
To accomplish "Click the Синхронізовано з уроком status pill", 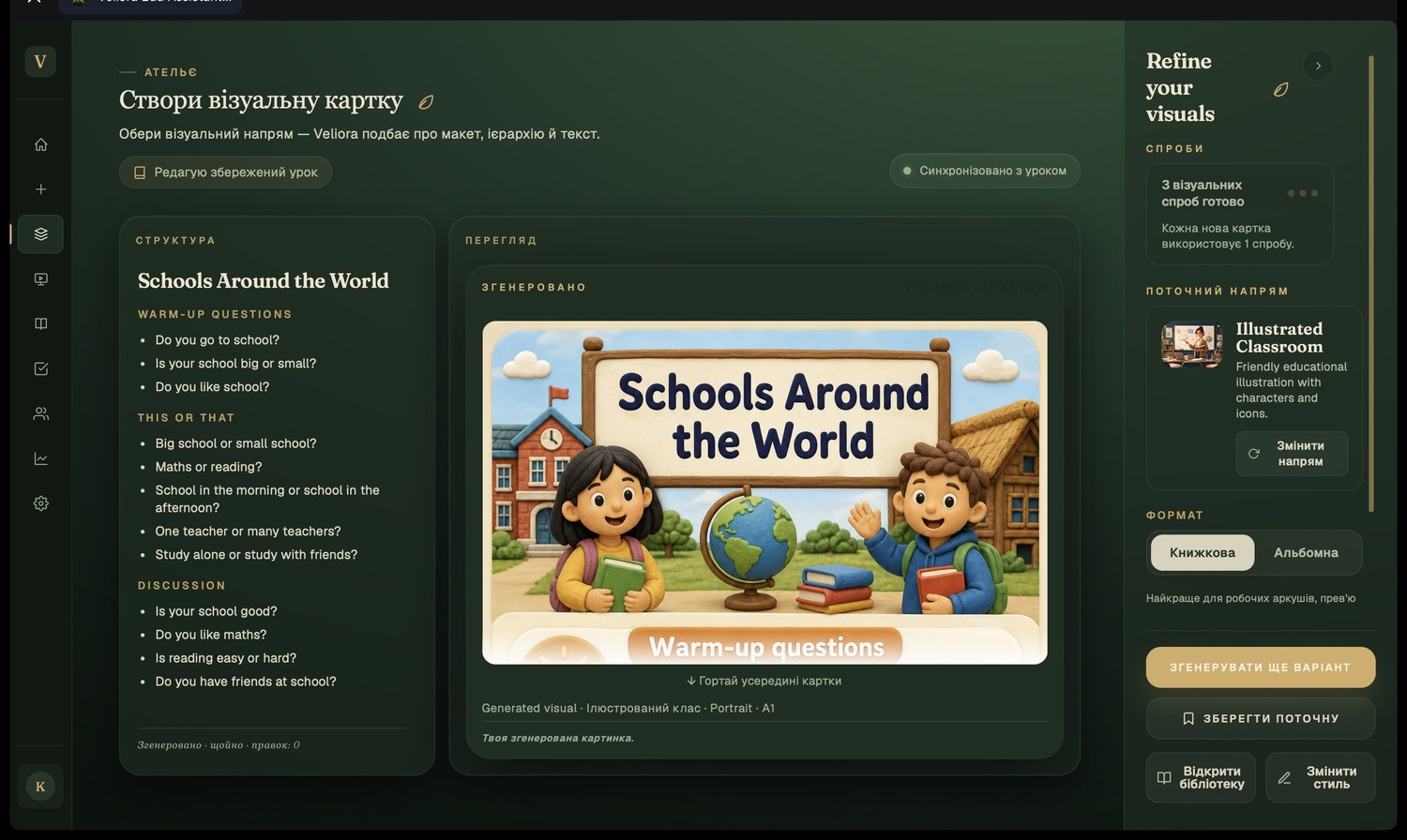I will pos(985,171).
